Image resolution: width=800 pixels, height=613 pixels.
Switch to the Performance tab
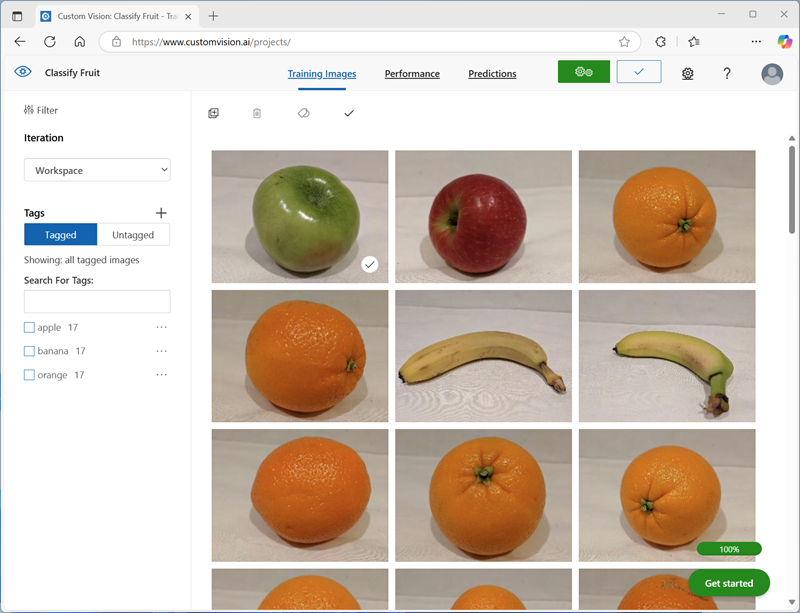click(x=412, y=73)
